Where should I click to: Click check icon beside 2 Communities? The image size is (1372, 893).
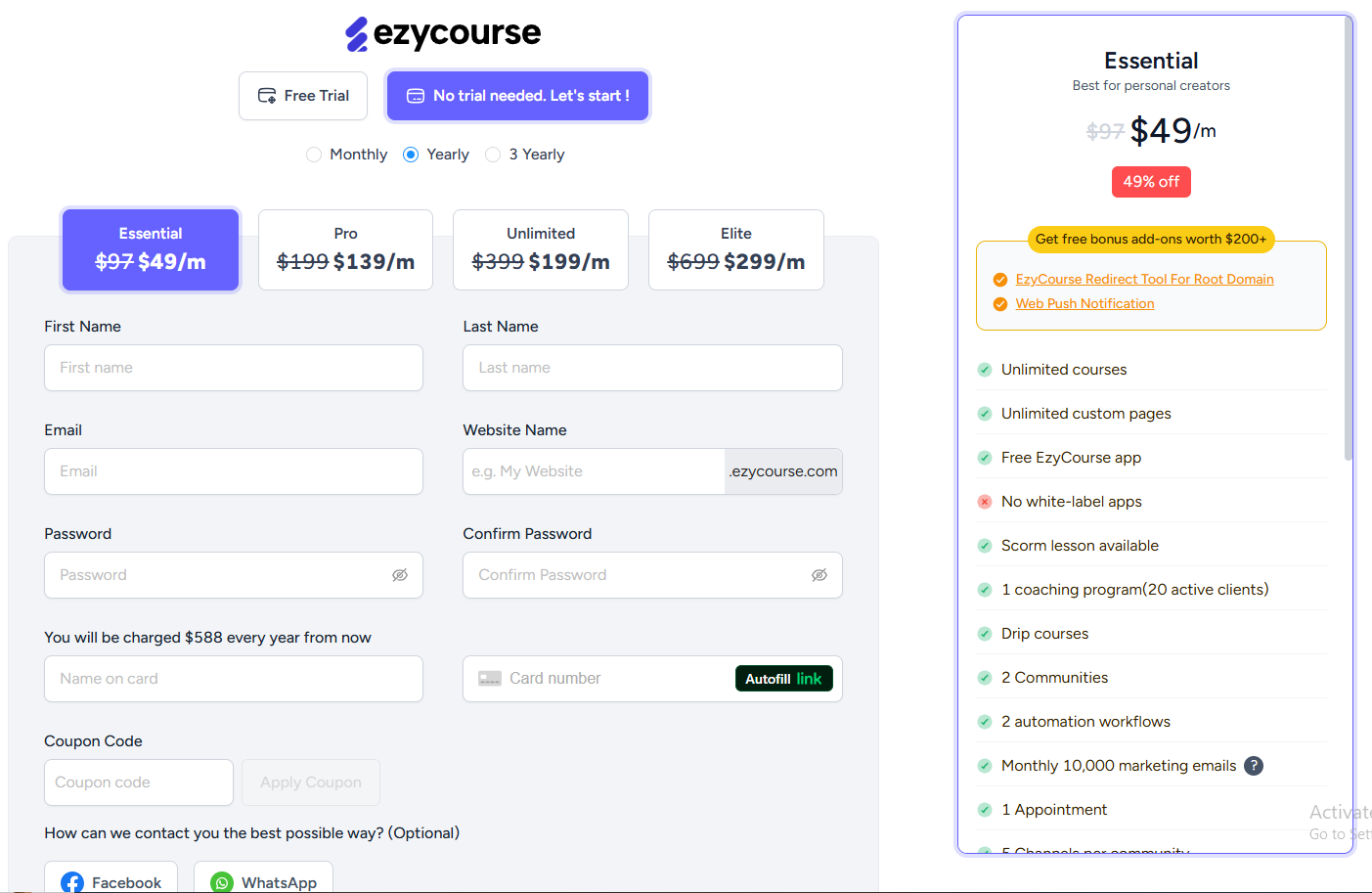(985, 678)
